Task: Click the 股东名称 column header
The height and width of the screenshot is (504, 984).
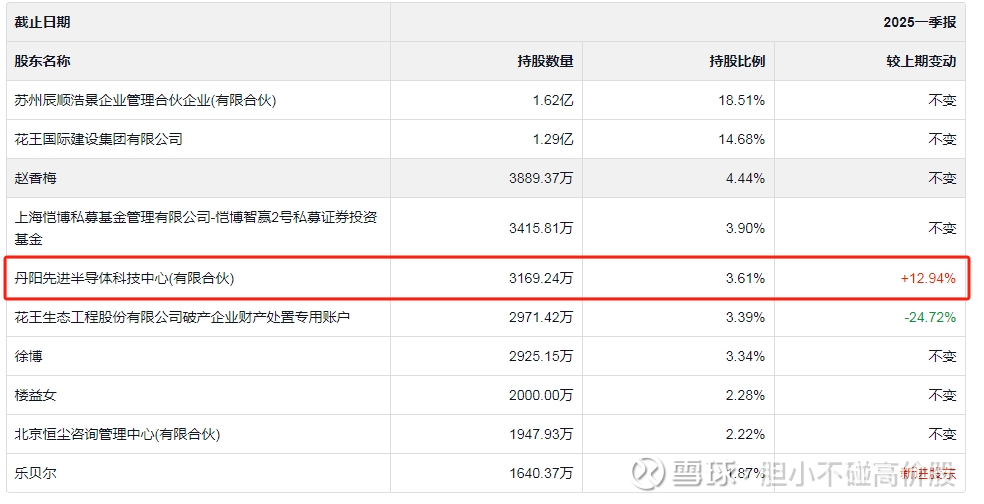Action: 43,61
